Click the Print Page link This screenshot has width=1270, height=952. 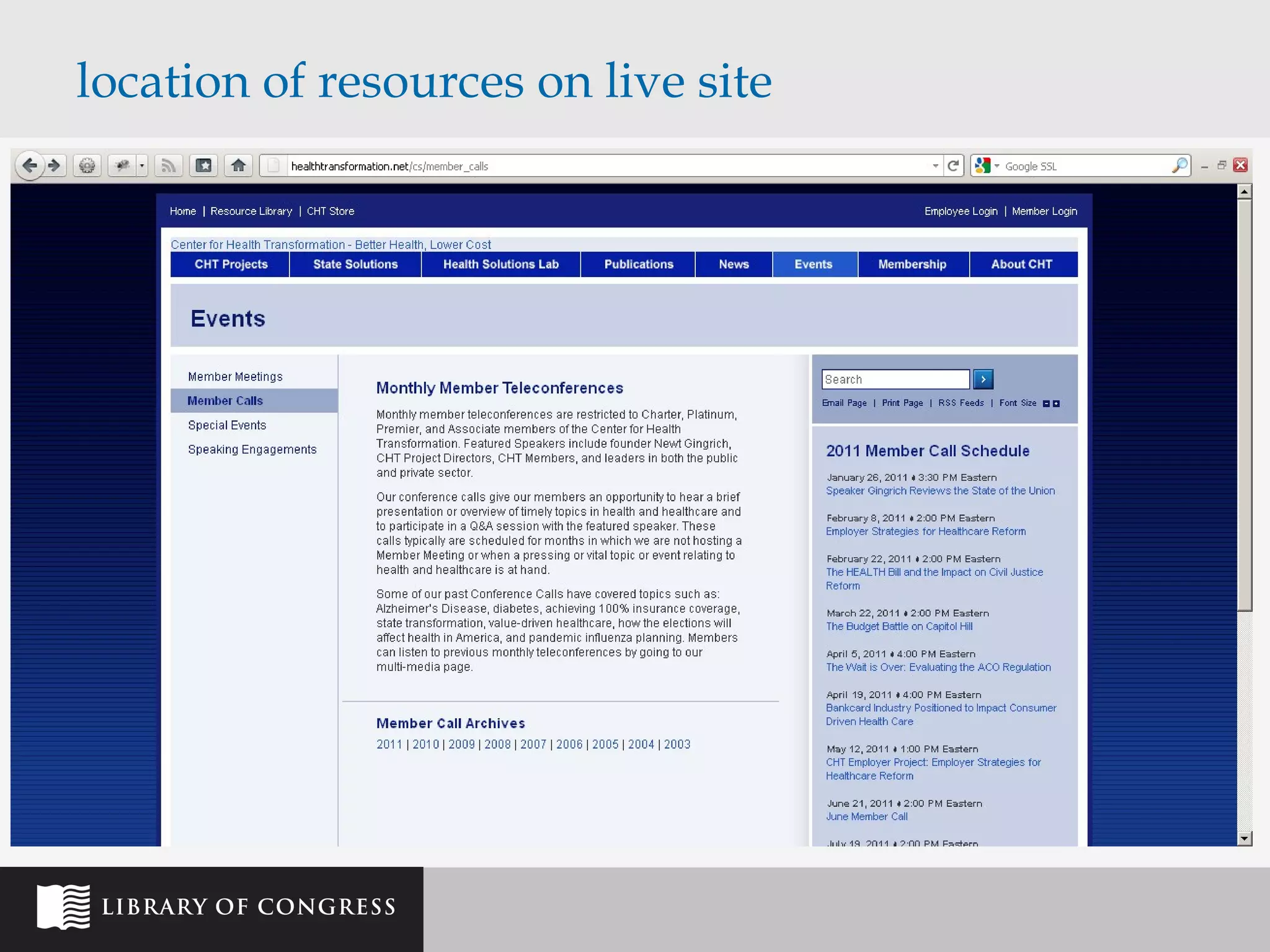[x=902, y=403]
